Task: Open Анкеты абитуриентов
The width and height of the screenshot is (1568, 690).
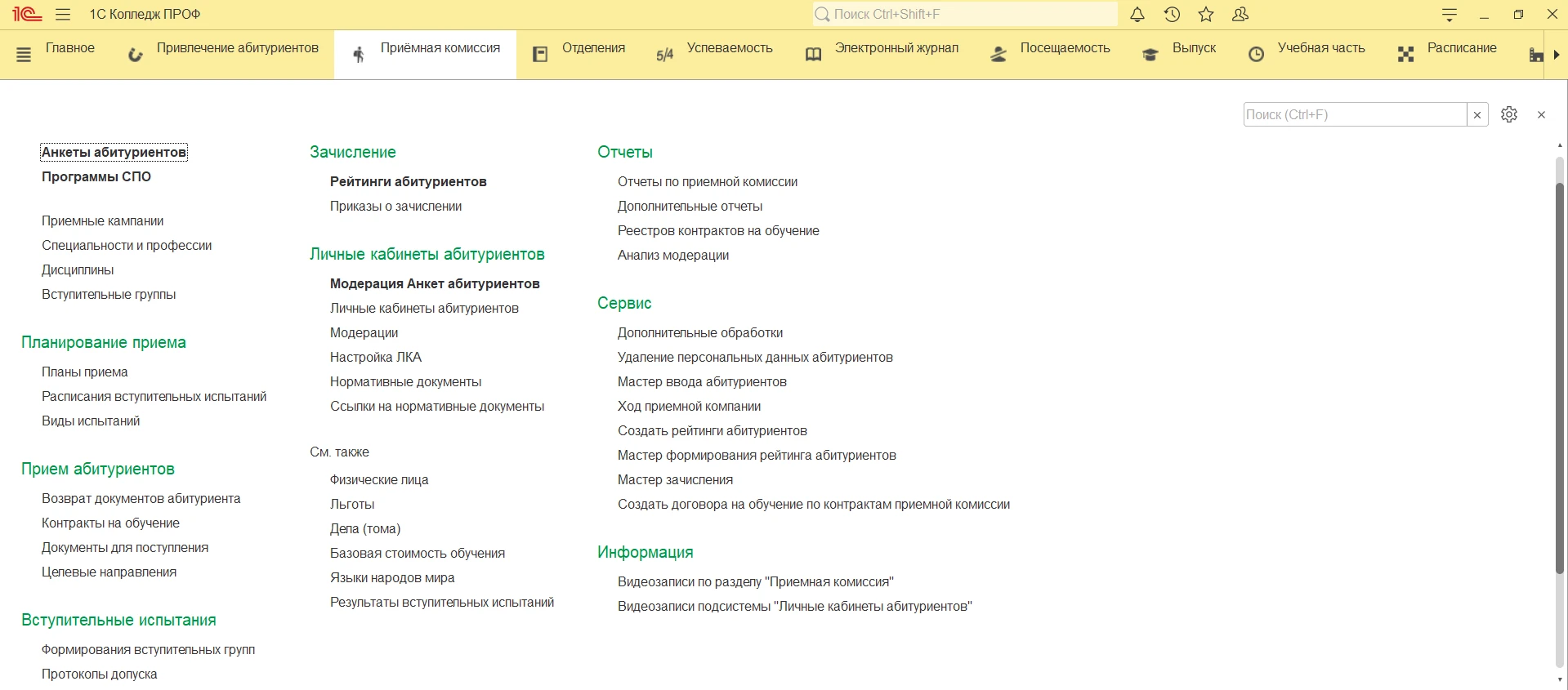Action: tap(114, 152)
